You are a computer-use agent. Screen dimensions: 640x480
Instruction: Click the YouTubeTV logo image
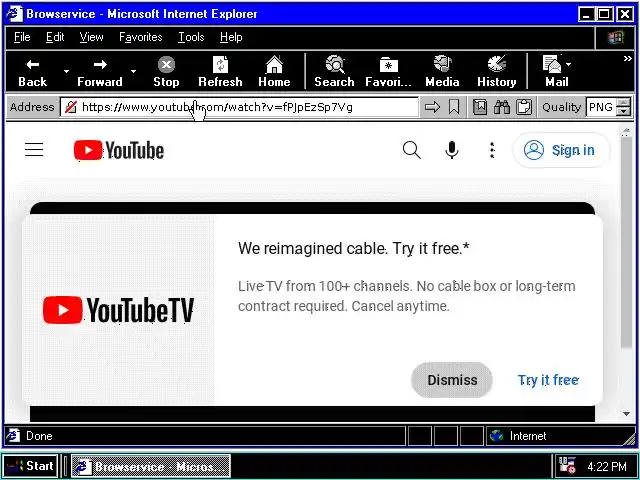pos(118,310)
